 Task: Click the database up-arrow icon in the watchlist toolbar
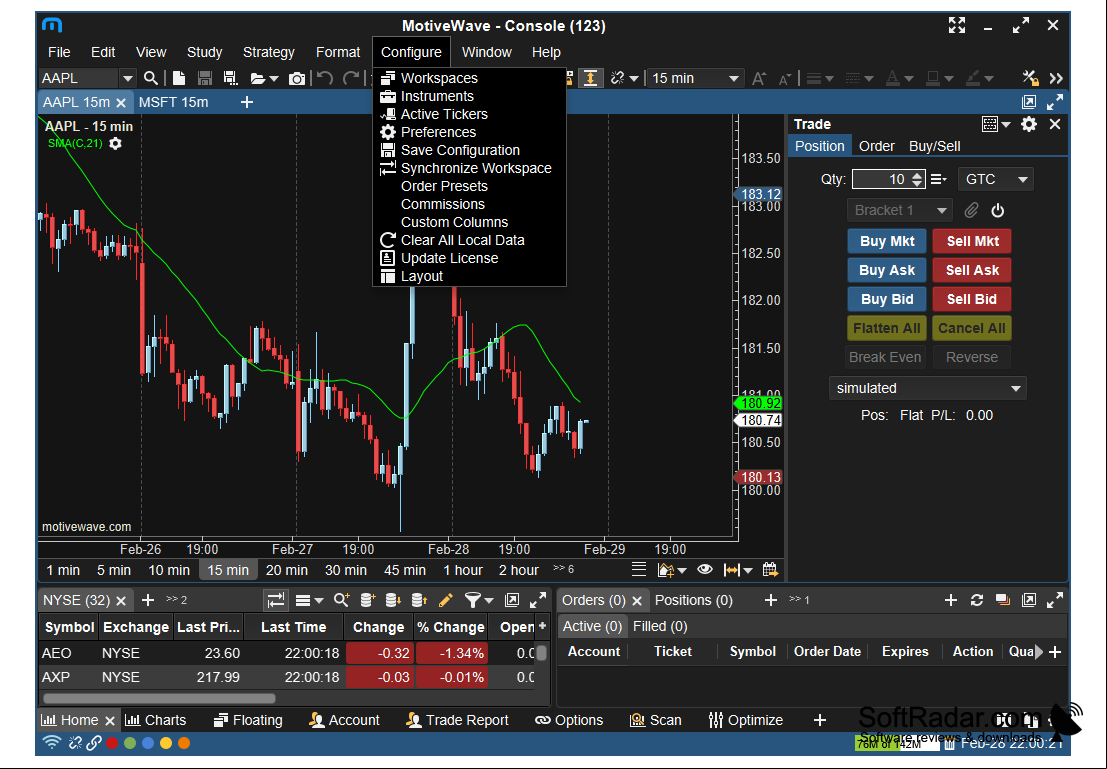click(419, 600)
